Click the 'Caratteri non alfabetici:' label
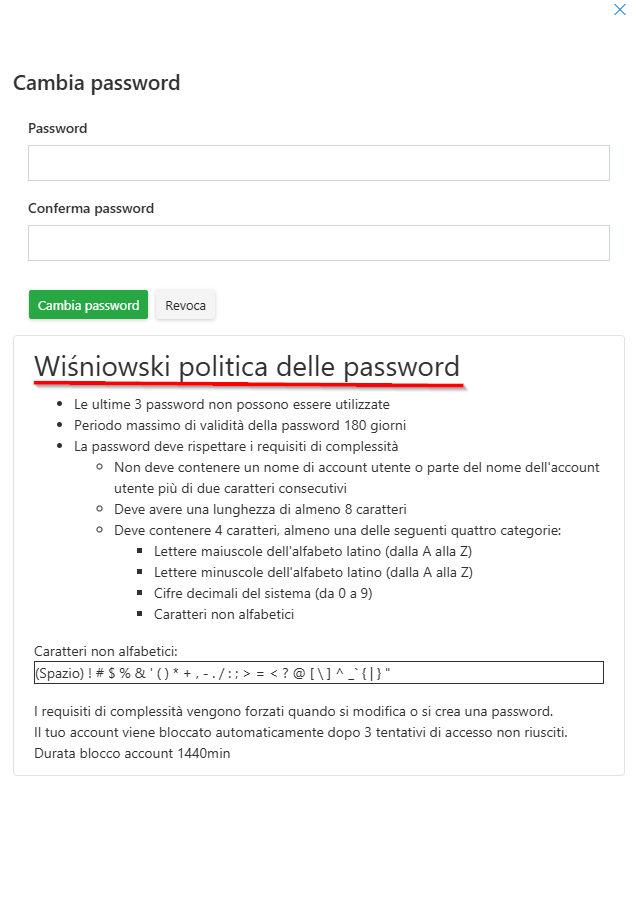 click(x=106, y=651)
